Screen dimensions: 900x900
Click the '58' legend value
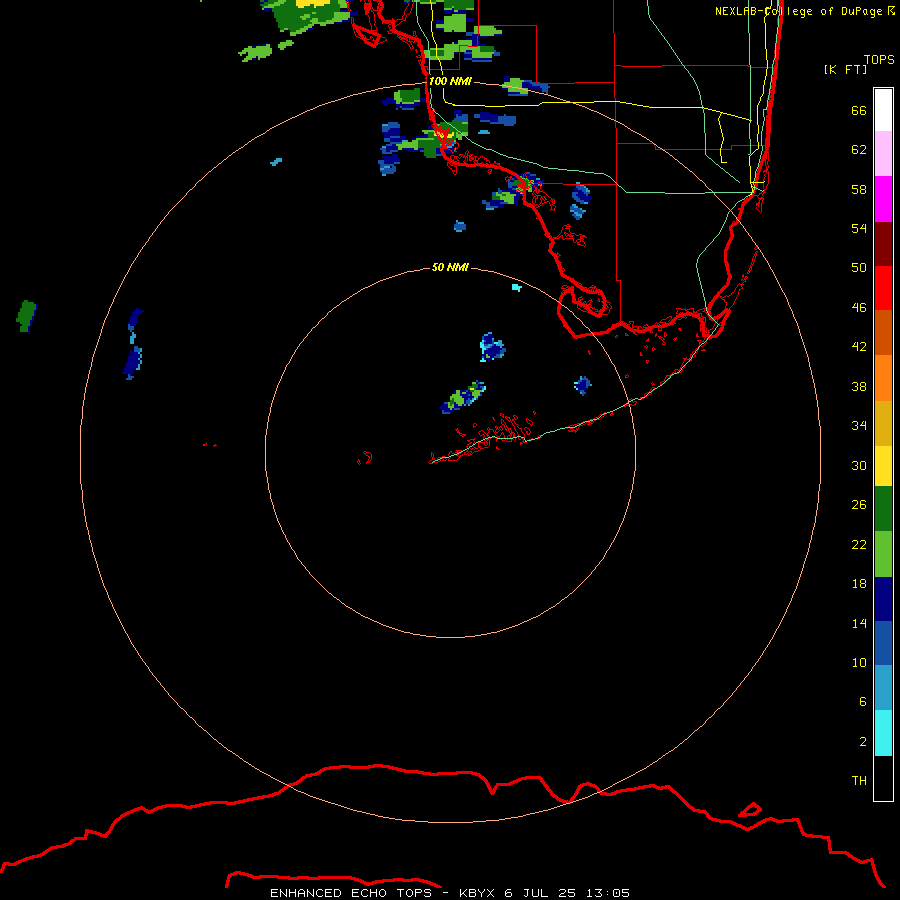[x=859, y=189]
